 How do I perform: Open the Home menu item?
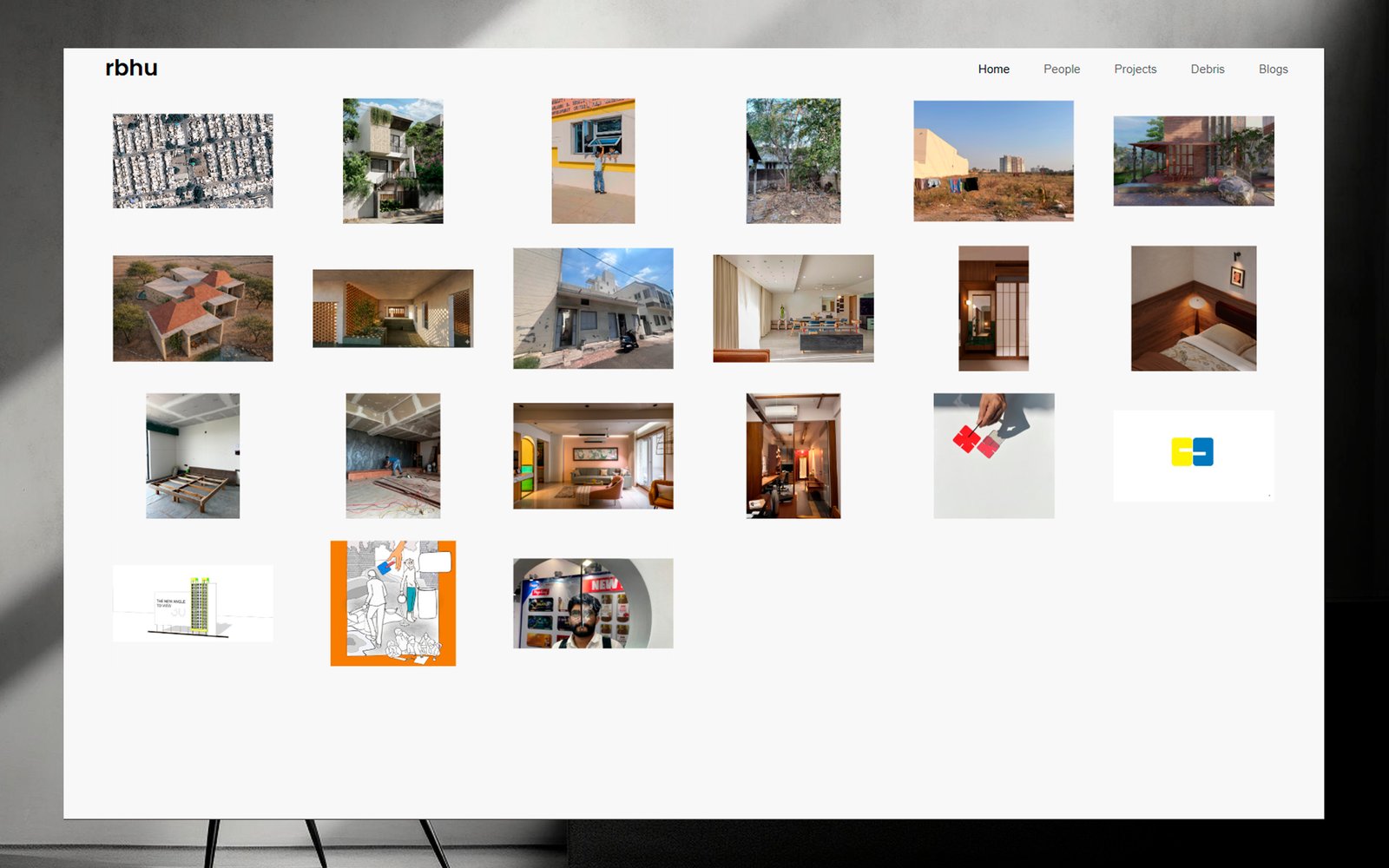coord(993,69)
